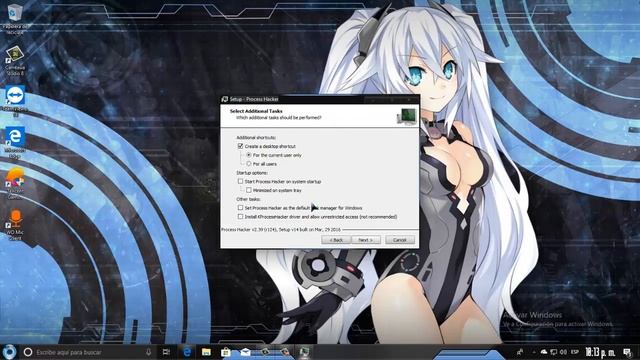Click the Back button
The height and width of the screenshot is (360, 640).
point(336,240)
